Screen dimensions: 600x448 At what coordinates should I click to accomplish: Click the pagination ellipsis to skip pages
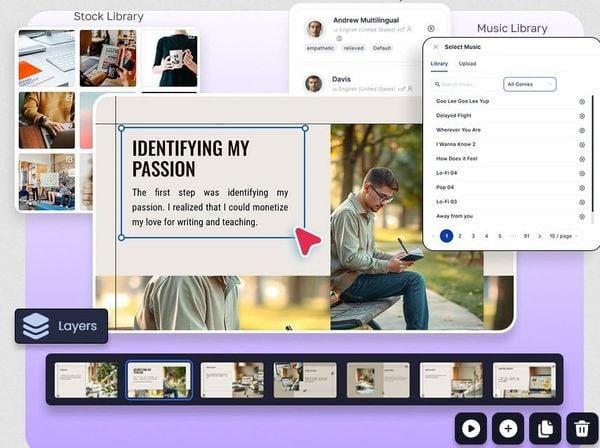click(x=513, y=236)
